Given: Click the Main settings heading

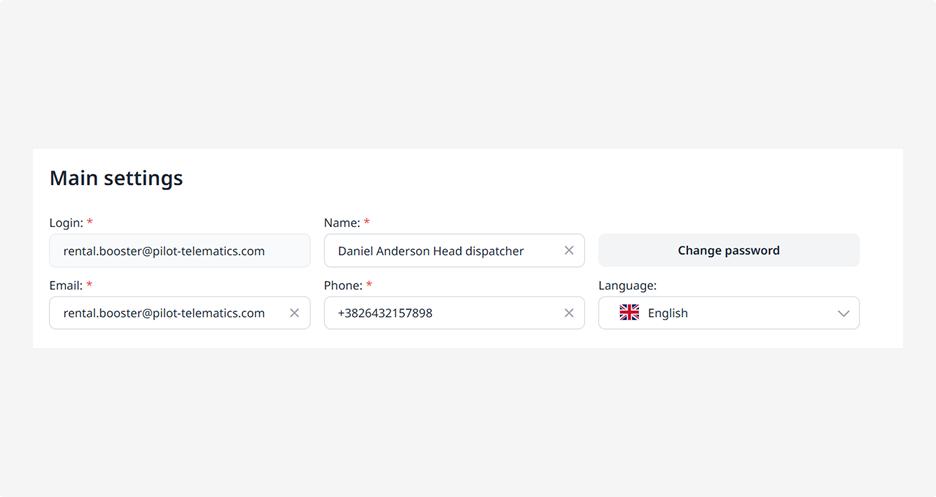Looking at the screenshot, I should pyautogui.click(x=116, y=178).
